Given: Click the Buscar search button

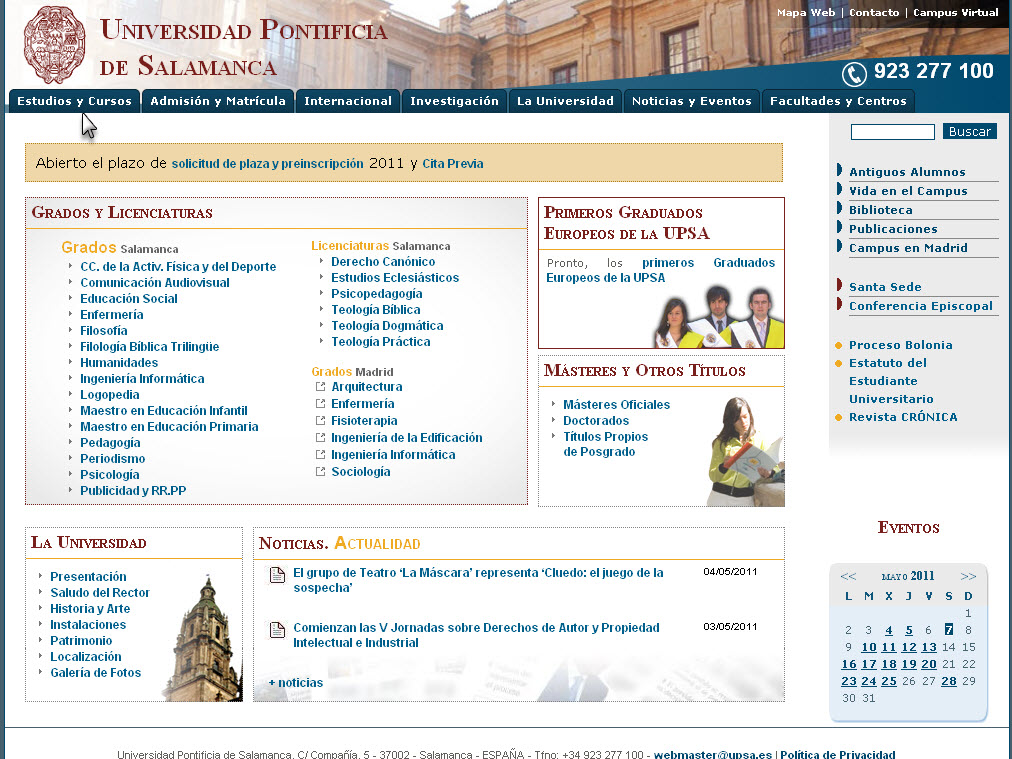Looking at the screenshot, I should coord(969,132).
